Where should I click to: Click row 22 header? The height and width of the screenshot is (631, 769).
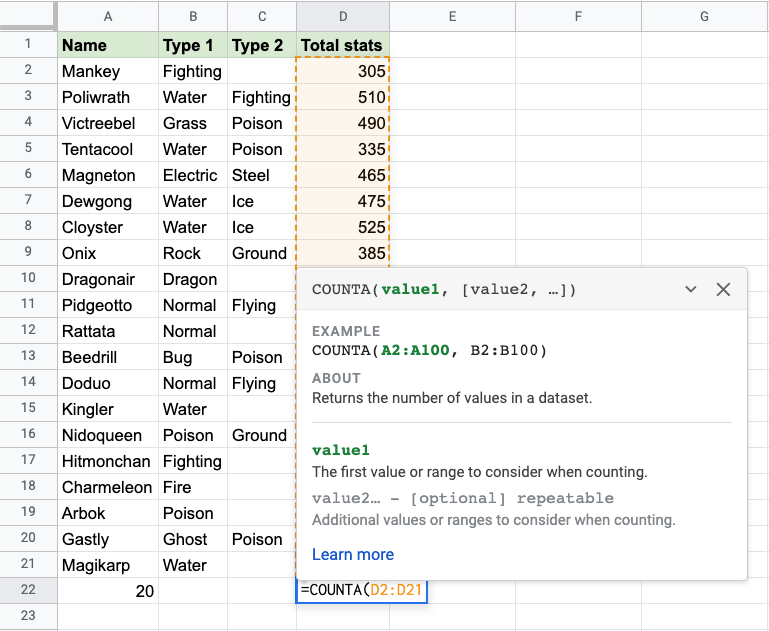(28, 591)
